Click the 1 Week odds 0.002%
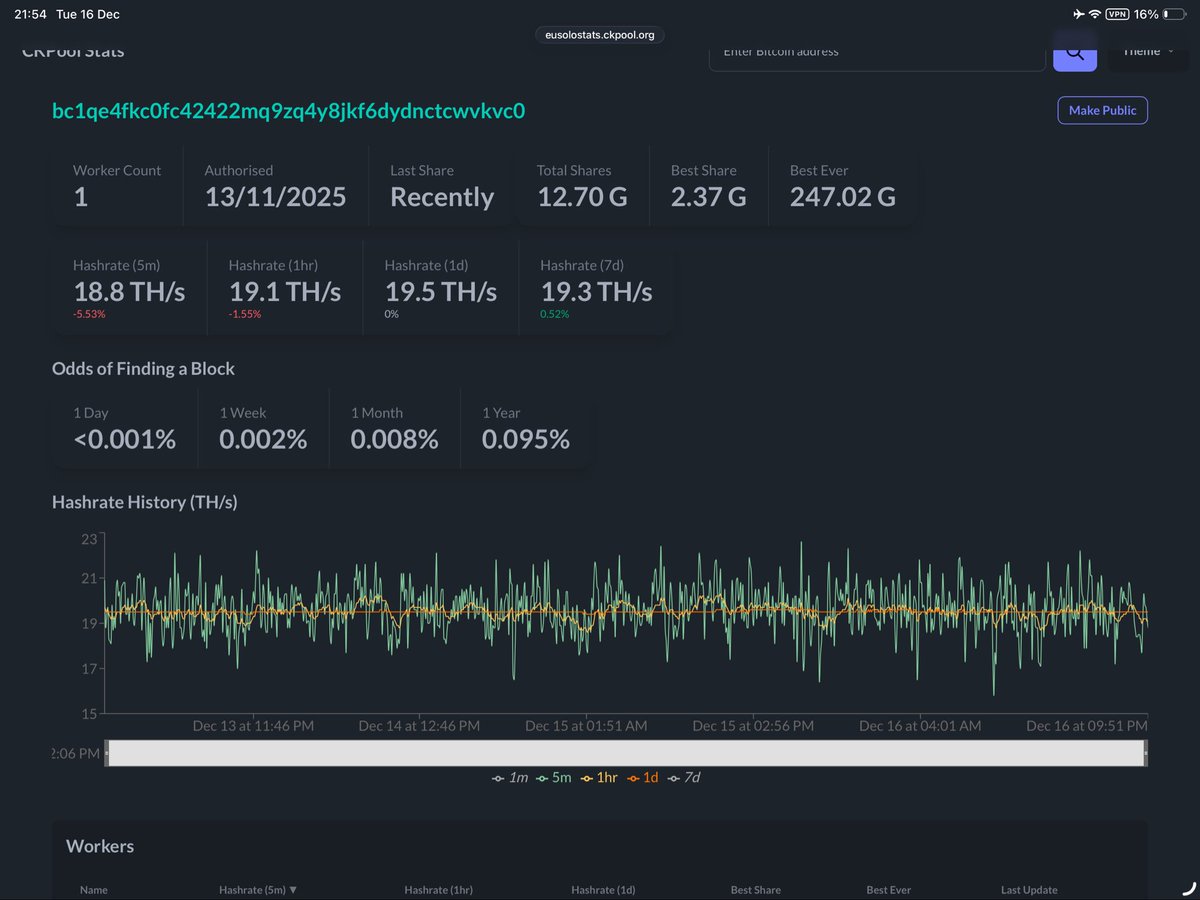The width and height of the screenshot is (1200, 900). pos(263,439)
